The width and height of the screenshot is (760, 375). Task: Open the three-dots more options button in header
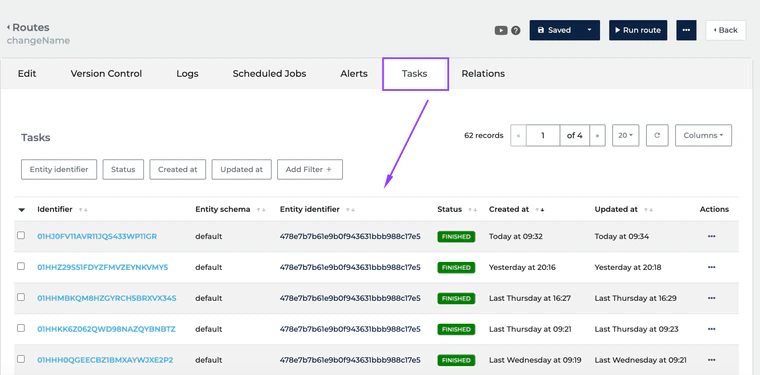tap(686, 30)
